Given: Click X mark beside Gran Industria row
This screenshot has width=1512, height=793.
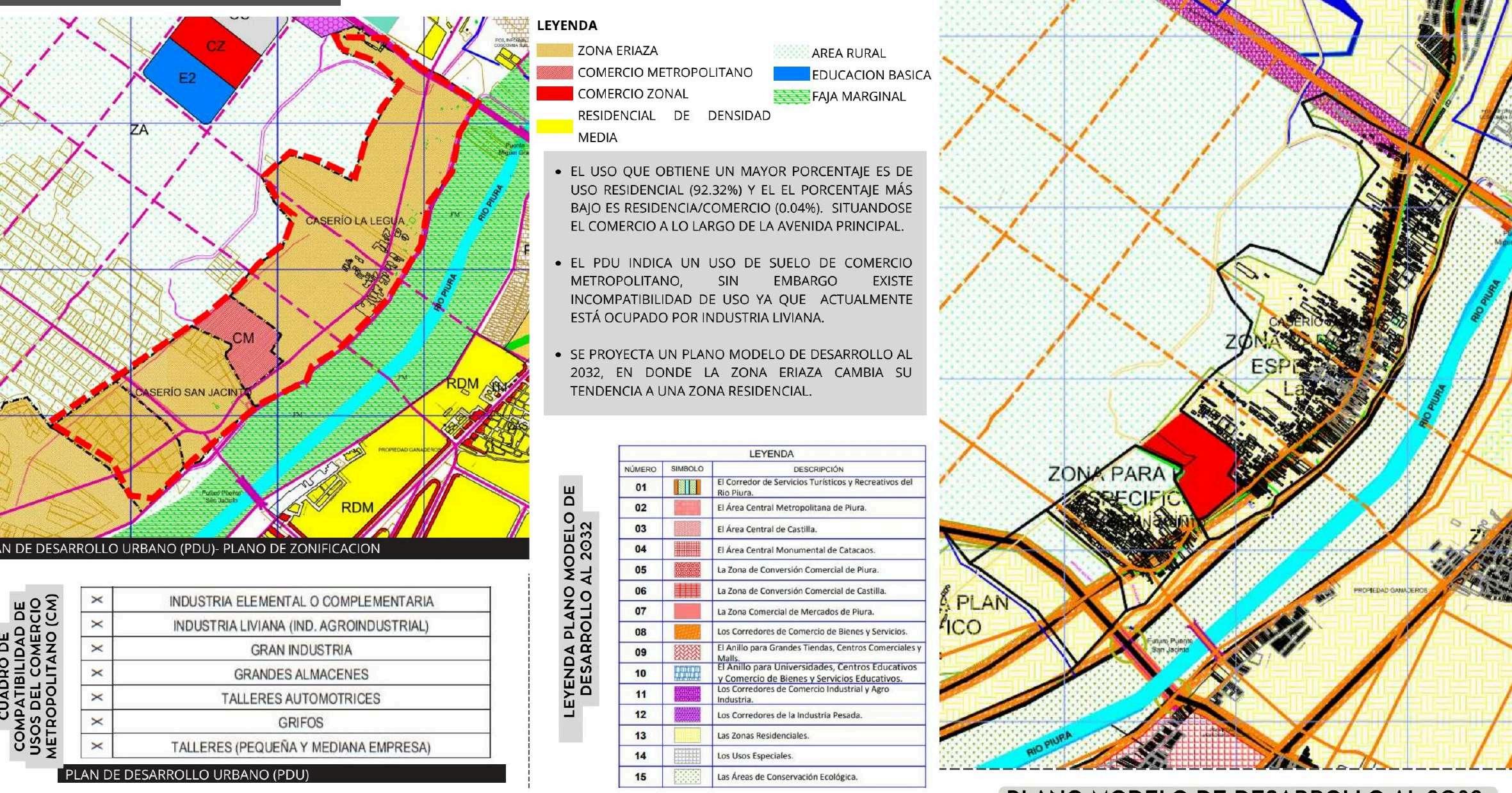Looking at the screenshot, I should (97, 649).
